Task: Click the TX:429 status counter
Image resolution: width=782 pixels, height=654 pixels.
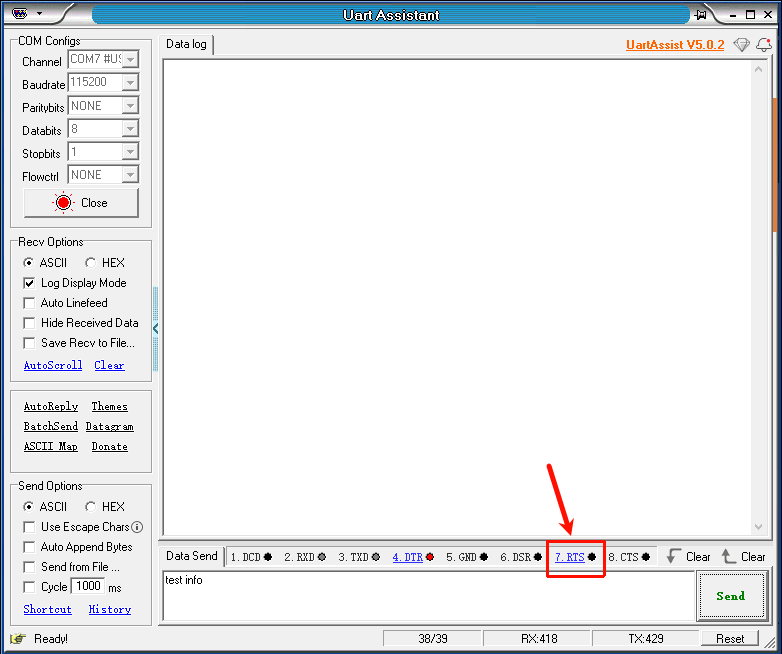Action: pos(645,639)
